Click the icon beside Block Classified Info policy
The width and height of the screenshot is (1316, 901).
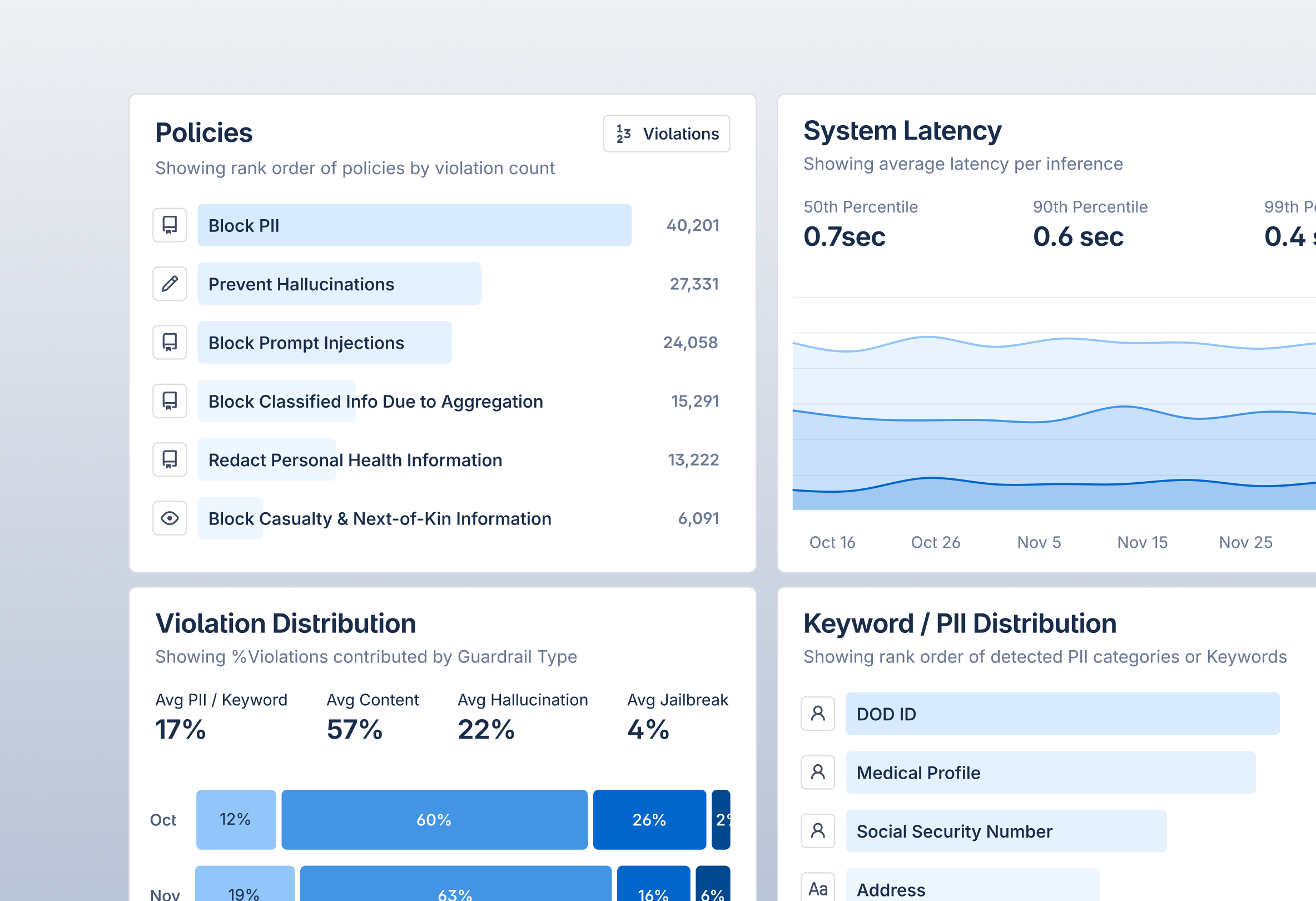[x=170, y=401]
